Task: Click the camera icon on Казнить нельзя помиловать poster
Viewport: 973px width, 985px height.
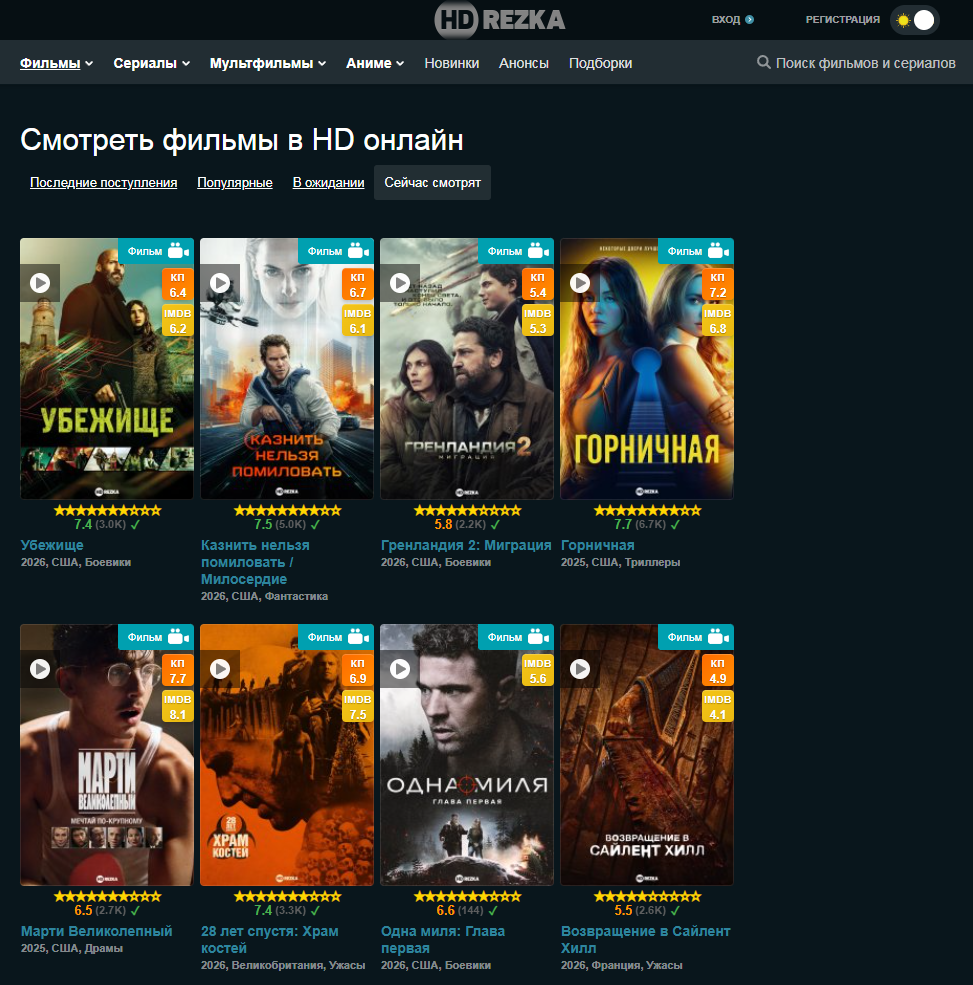Action: (359, 251)
